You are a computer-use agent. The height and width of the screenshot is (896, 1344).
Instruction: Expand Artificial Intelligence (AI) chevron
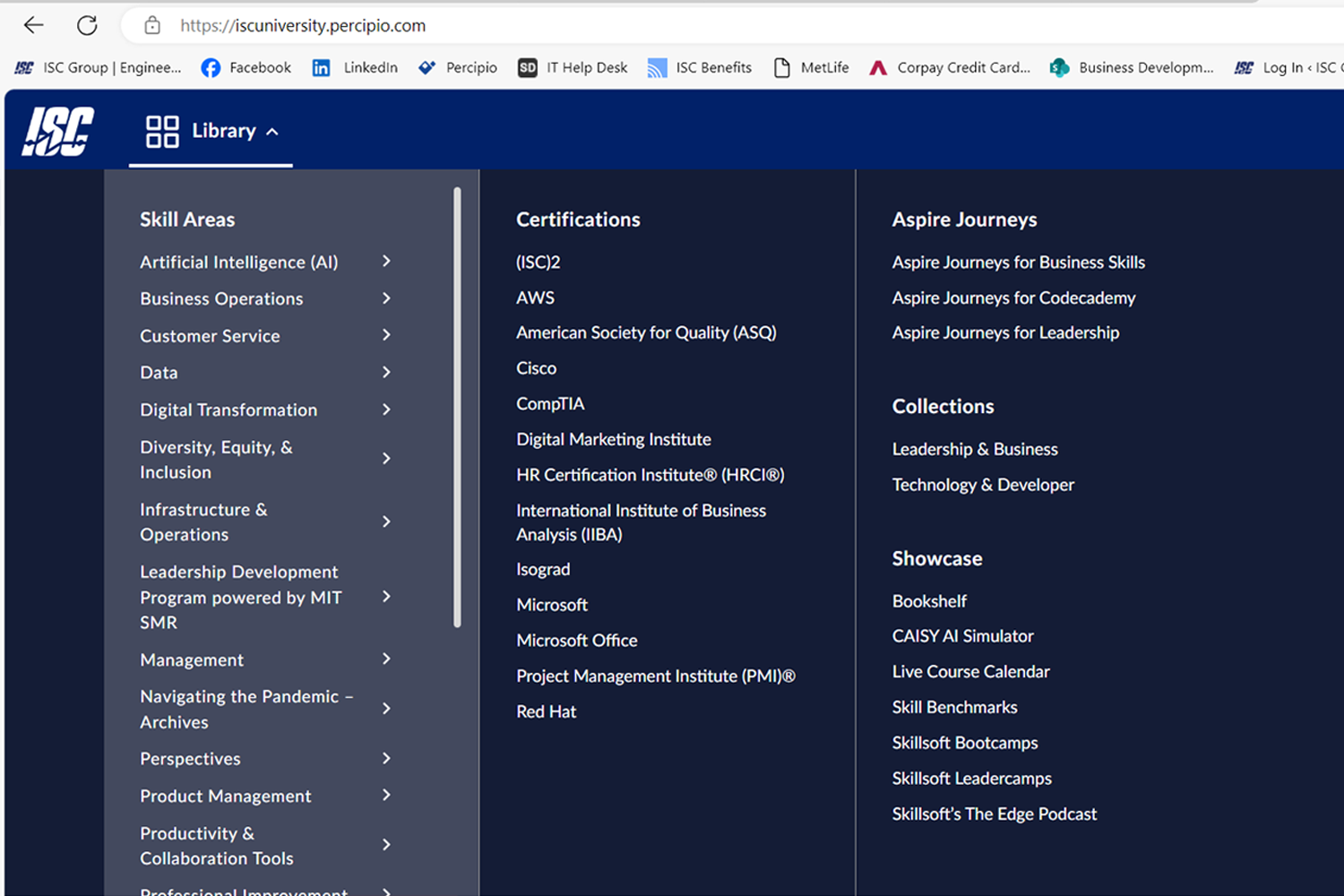(386, 262)
